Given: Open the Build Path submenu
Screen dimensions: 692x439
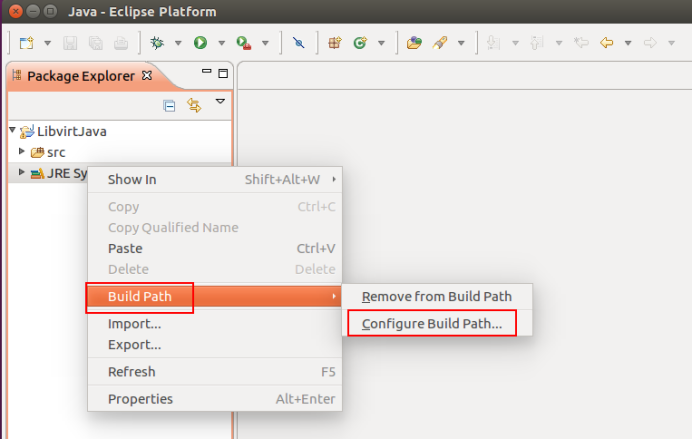Looking at the screenshot, I should point(215,296).
